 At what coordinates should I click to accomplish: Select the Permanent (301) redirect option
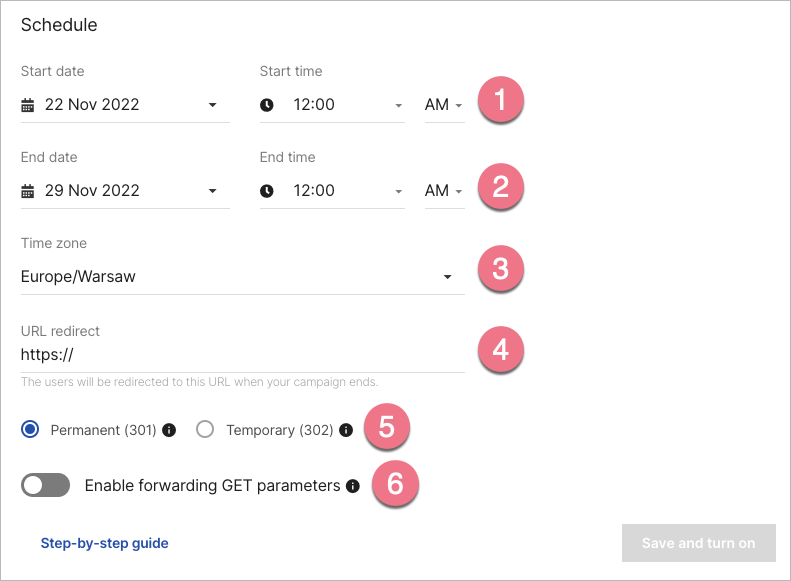tap(30, 430)
